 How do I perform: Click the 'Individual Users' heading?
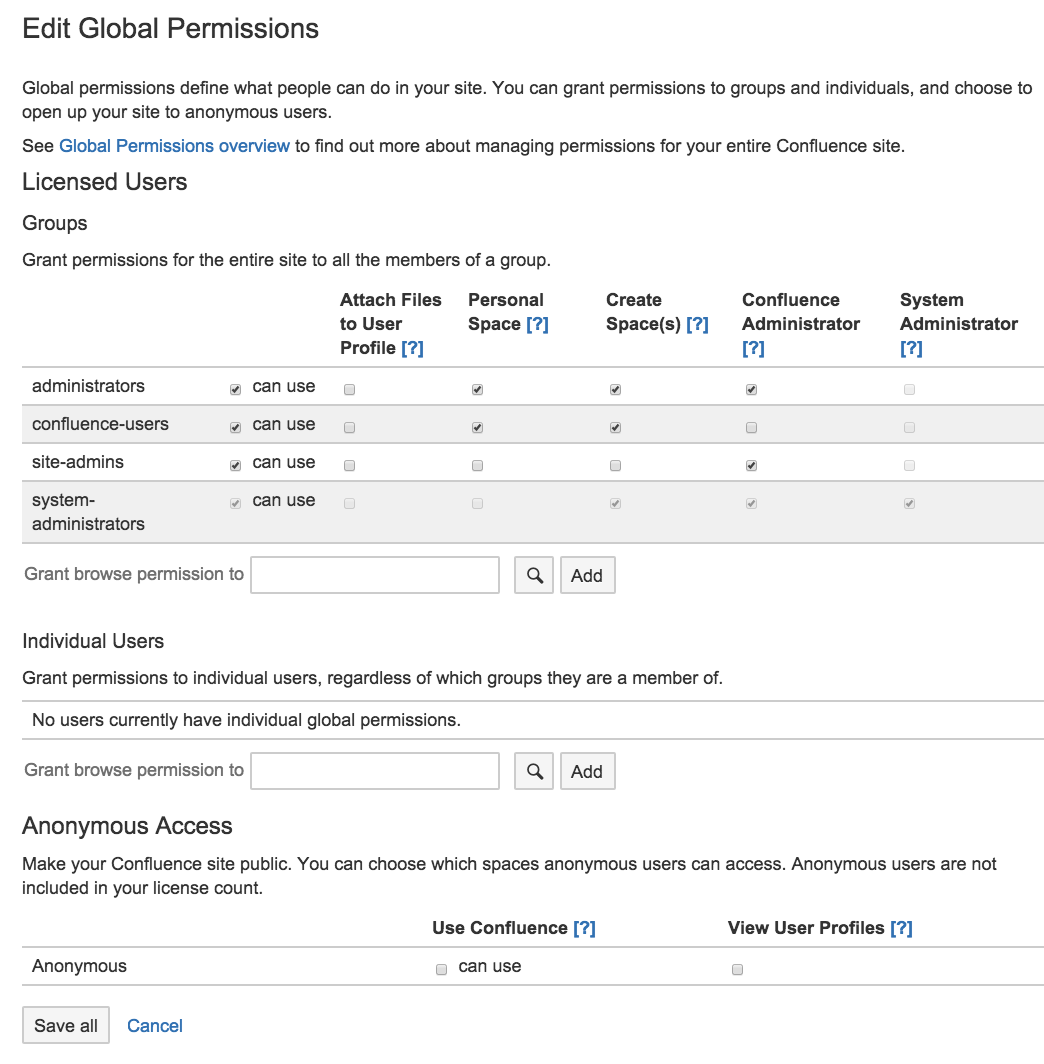pos(93,641)
